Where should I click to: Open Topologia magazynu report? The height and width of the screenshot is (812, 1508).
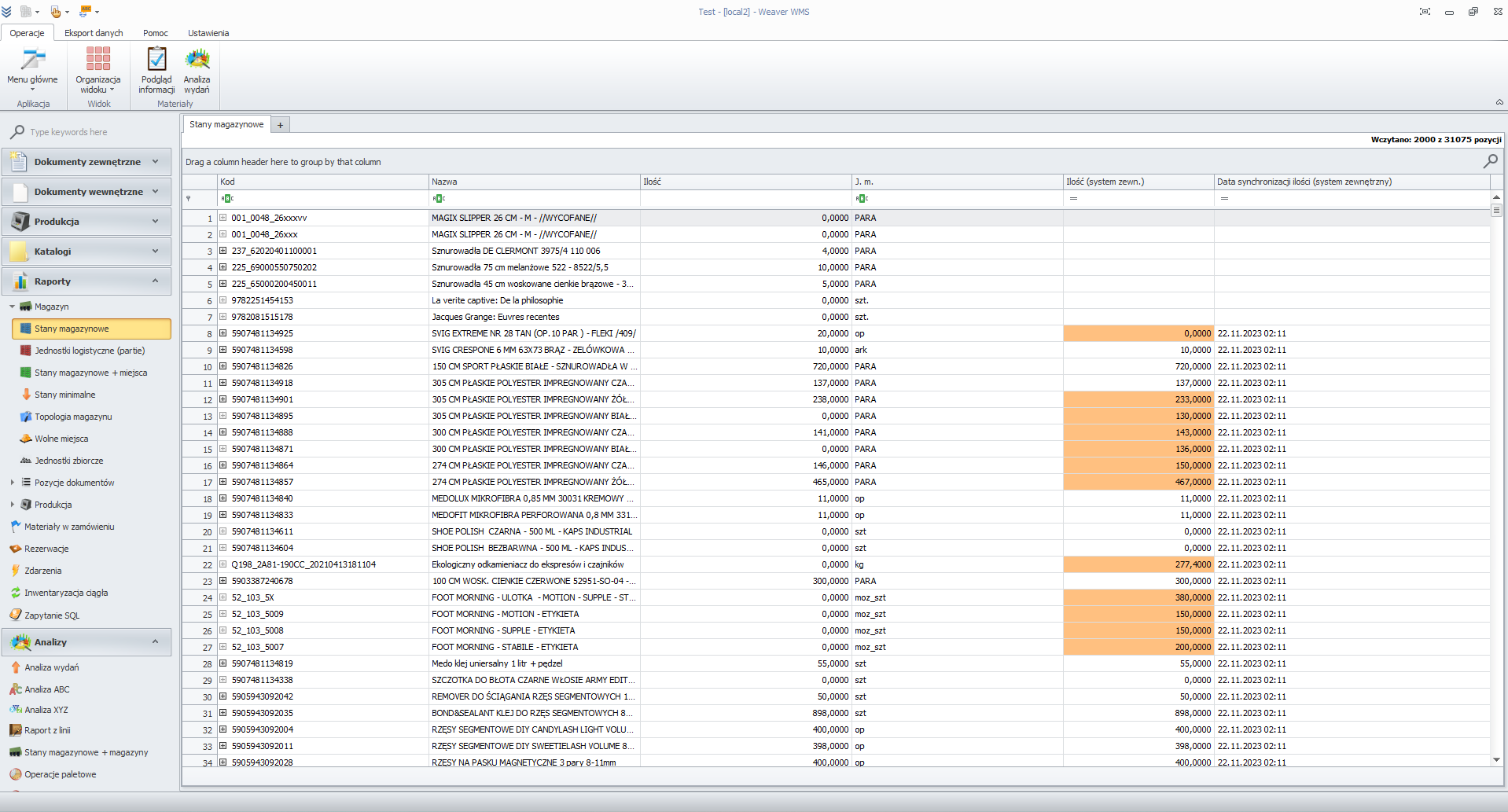click(72, 417)
